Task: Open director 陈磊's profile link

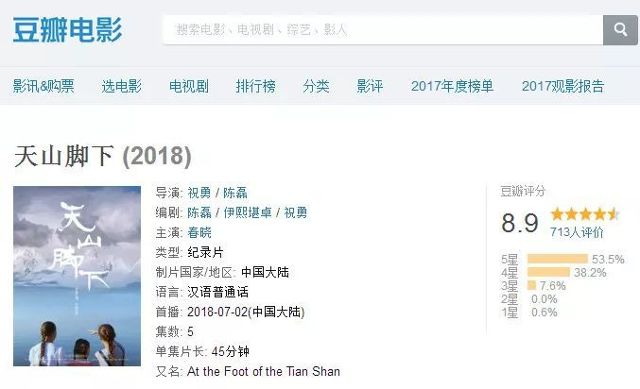Action: pyautogui.click(x=235, y=193)
